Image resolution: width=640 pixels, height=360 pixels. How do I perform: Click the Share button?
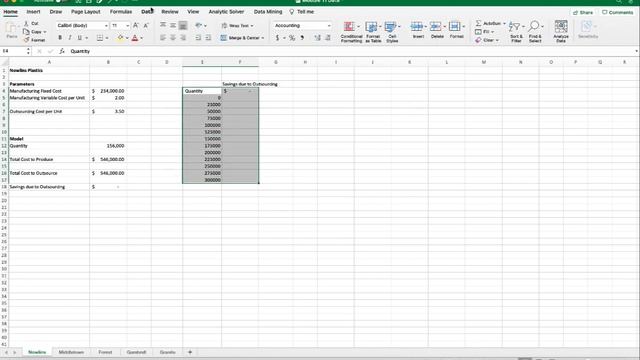tap(583, 13)
